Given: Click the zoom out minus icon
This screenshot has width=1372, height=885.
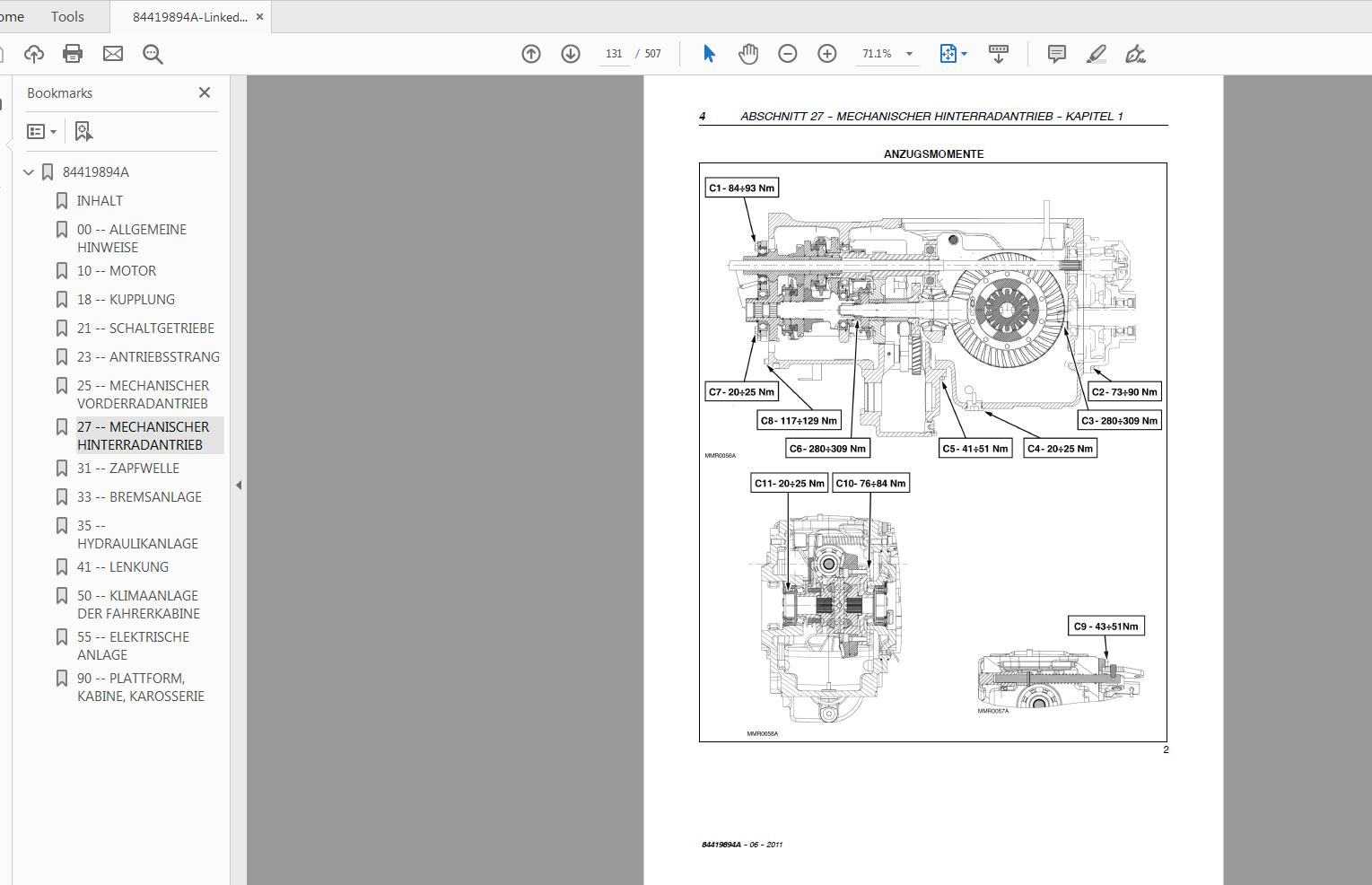Looking at the screenshot, I should [787, 54].
